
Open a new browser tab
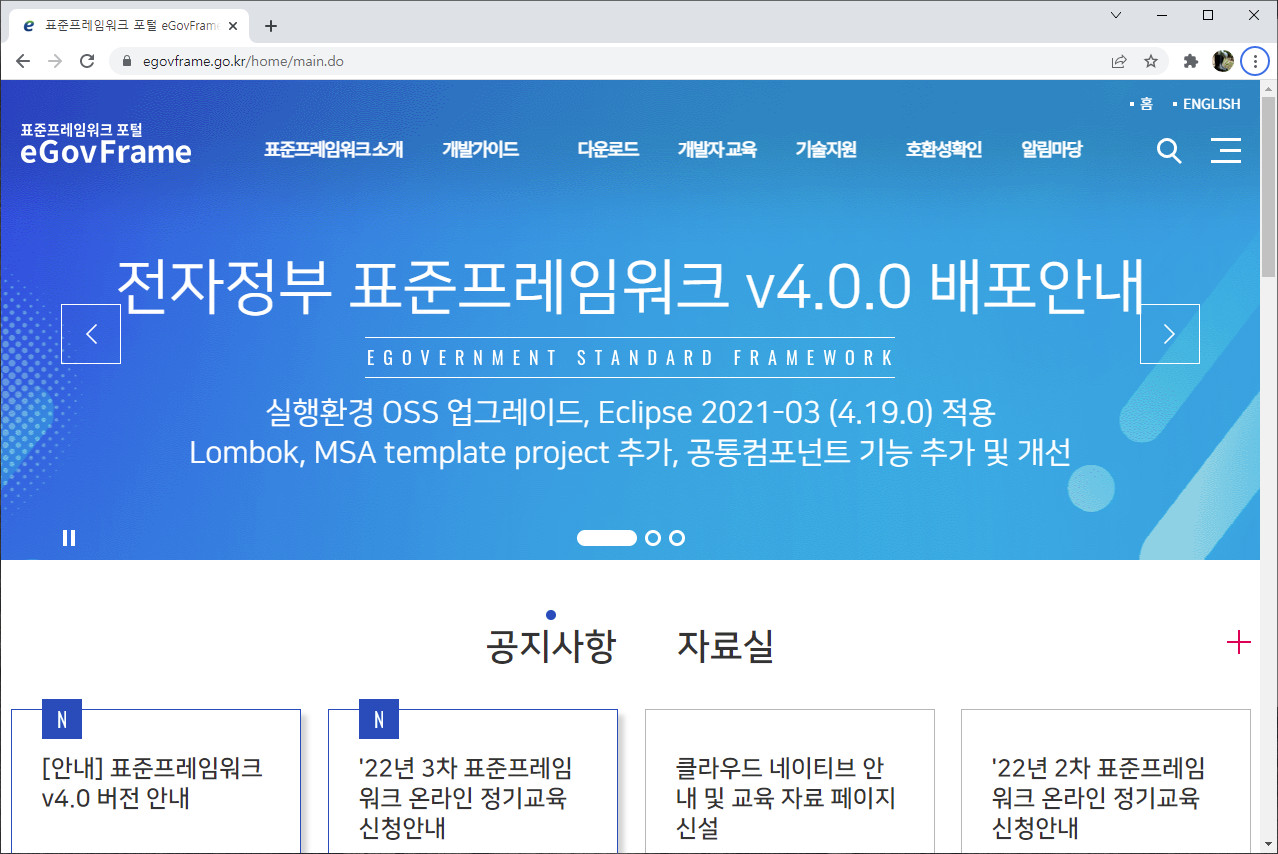click(270, 26)
